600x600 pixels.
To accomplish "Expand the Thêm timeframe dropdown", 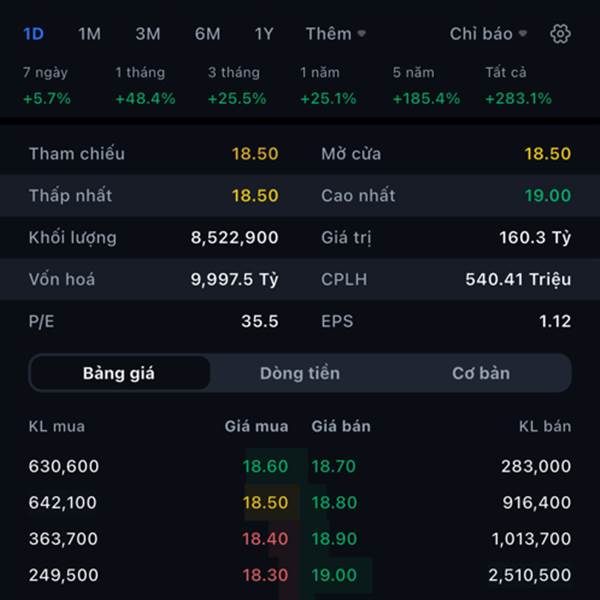I will tap(336, 34).
